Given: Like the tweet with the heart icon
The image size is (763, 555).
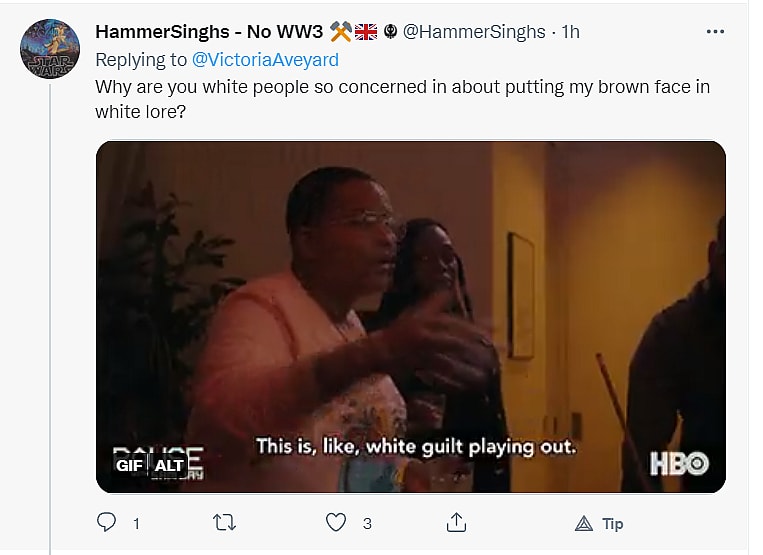Looking at the screenshot, I should coord(336,522).
